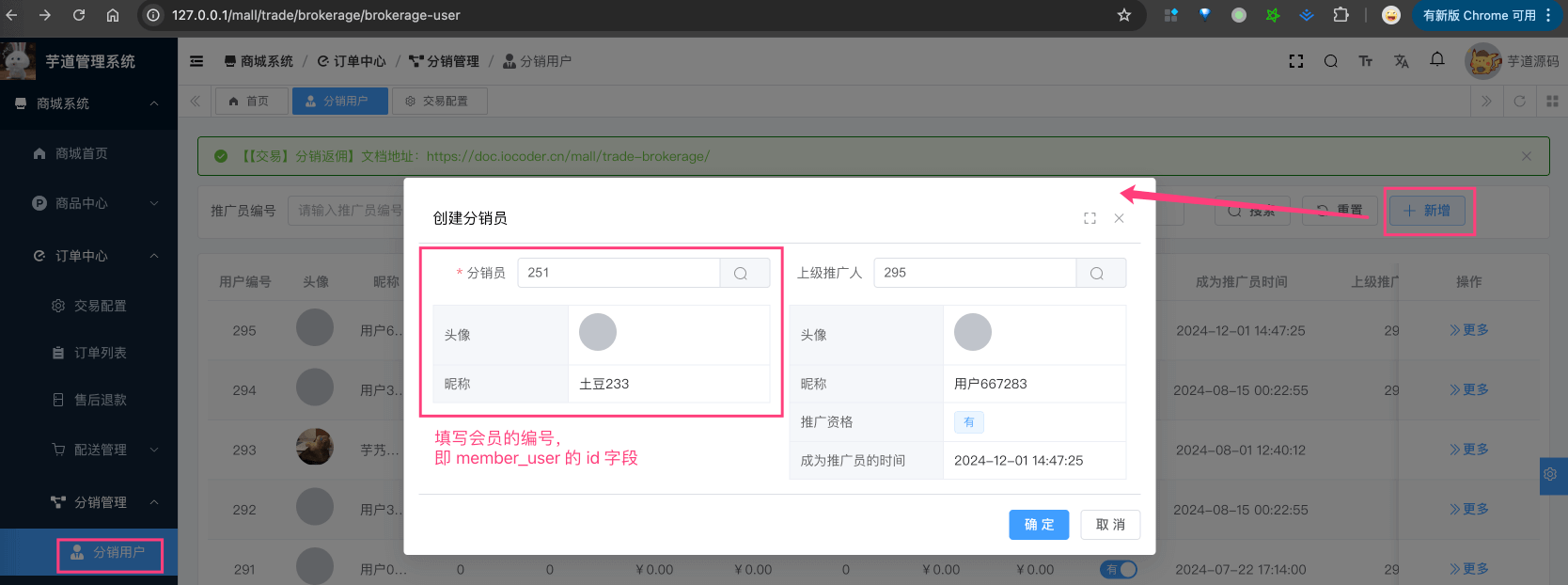Screen dimensions: 1568x585
Task: Open the notification bell in the header
Action: (x=1437, y=60)
